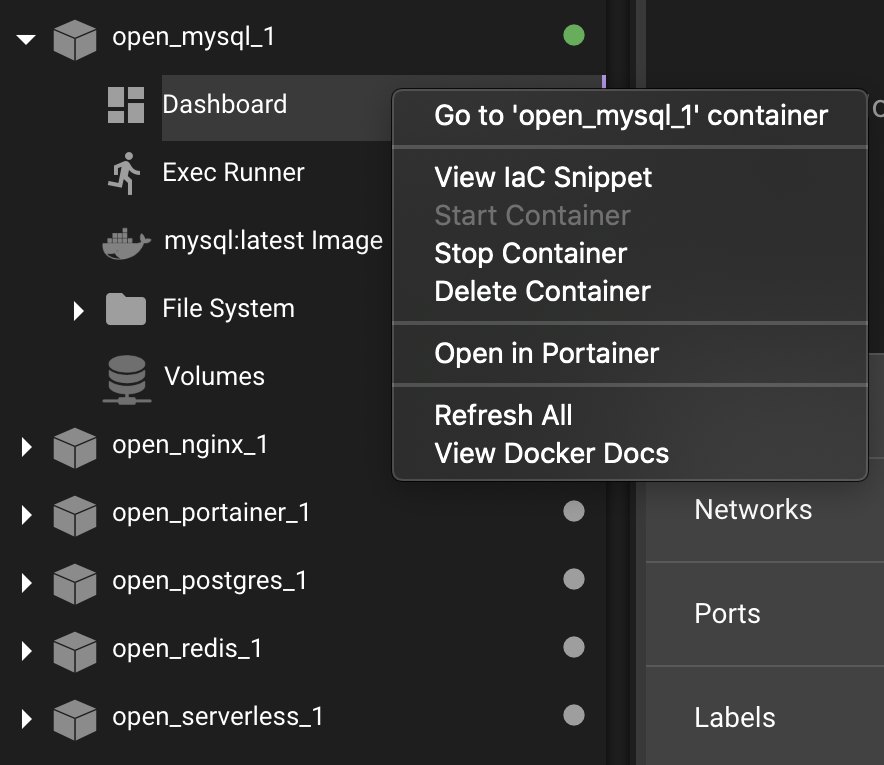Expand the File System node
This screenshot has height=765, width=884.
click(x=80, y=310)
